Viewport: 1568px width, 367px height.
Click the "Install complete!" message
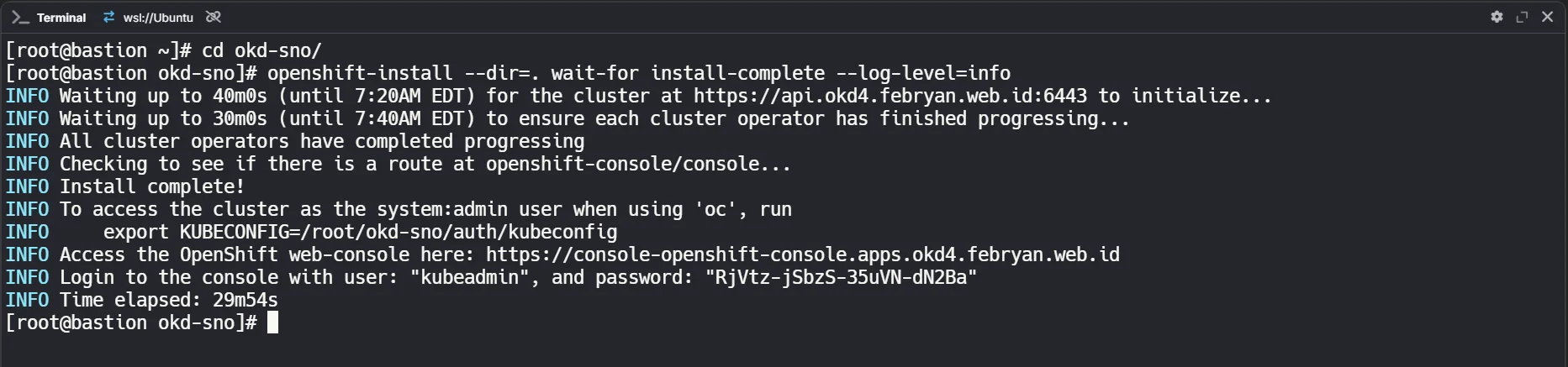point(151,186)
